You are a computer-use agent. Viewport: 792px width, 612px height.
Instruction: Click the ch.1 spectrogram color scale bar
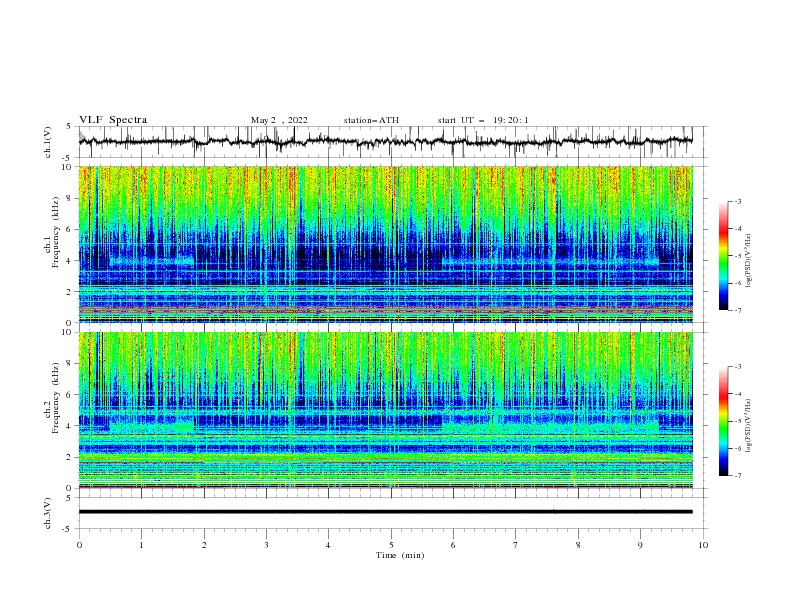[723, 256]
